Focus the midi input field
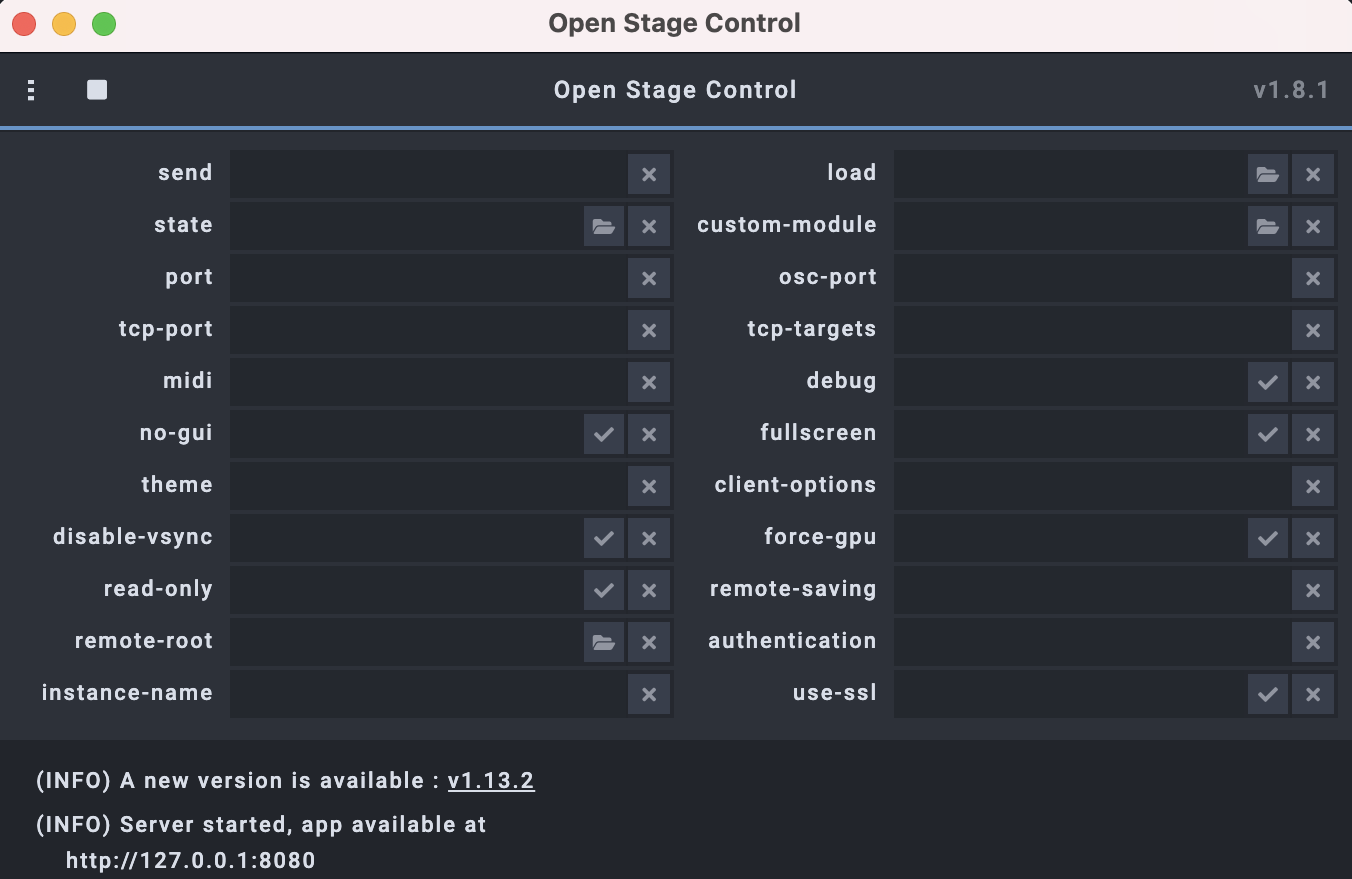1352x879 pixels. click(428, 382)
